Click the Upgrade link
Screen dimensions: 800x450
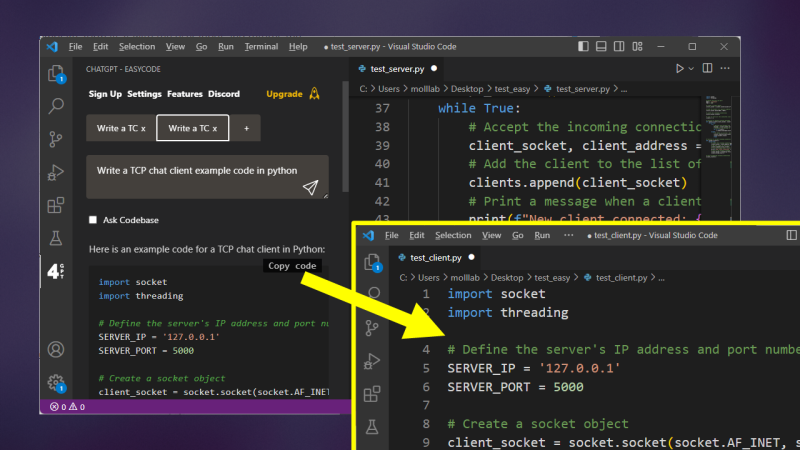tap(284, 94)
